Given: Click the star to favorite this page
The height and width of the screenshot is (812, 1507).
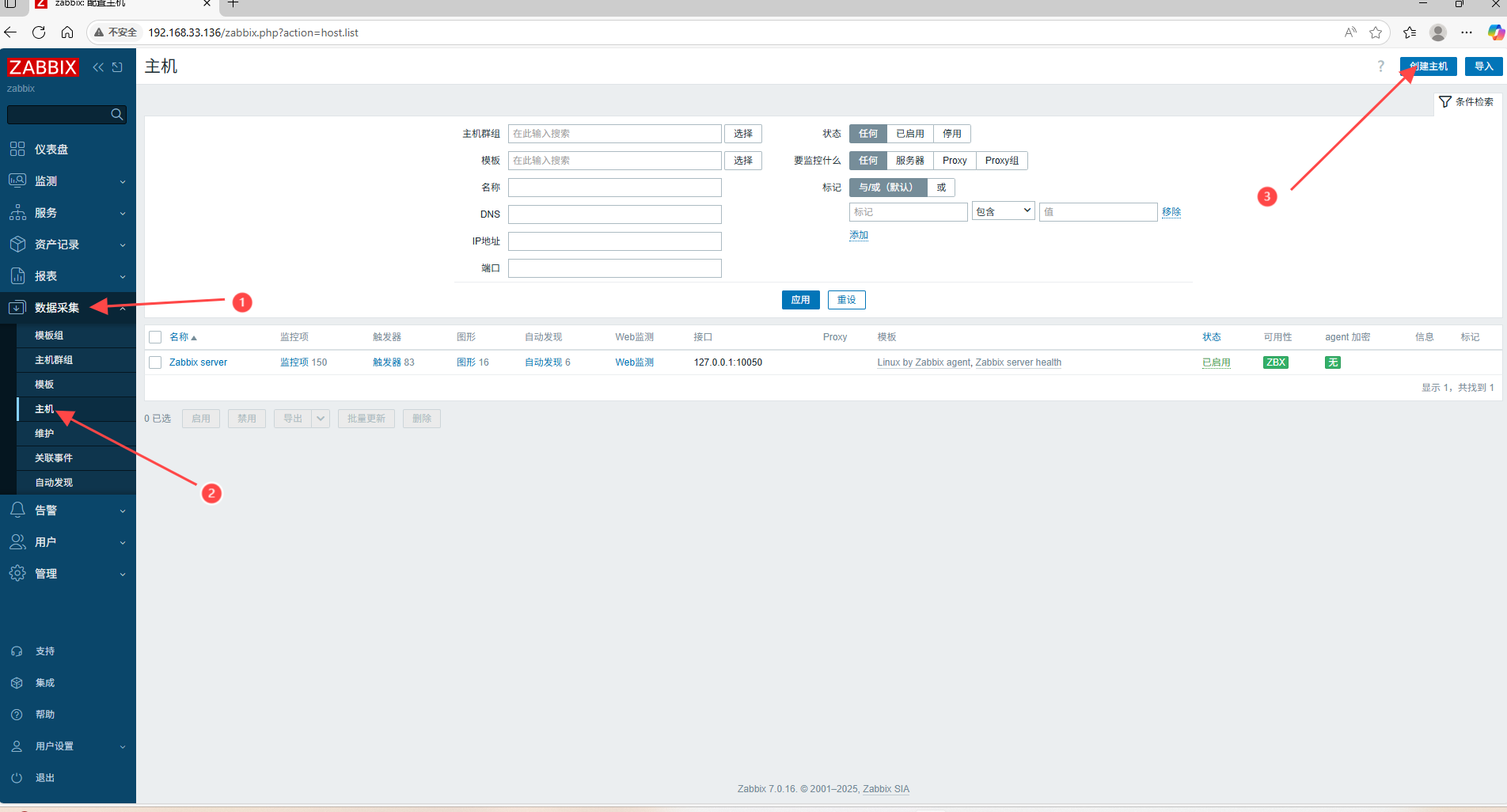Looking at the screenshot, I should tap(1376, 32).
